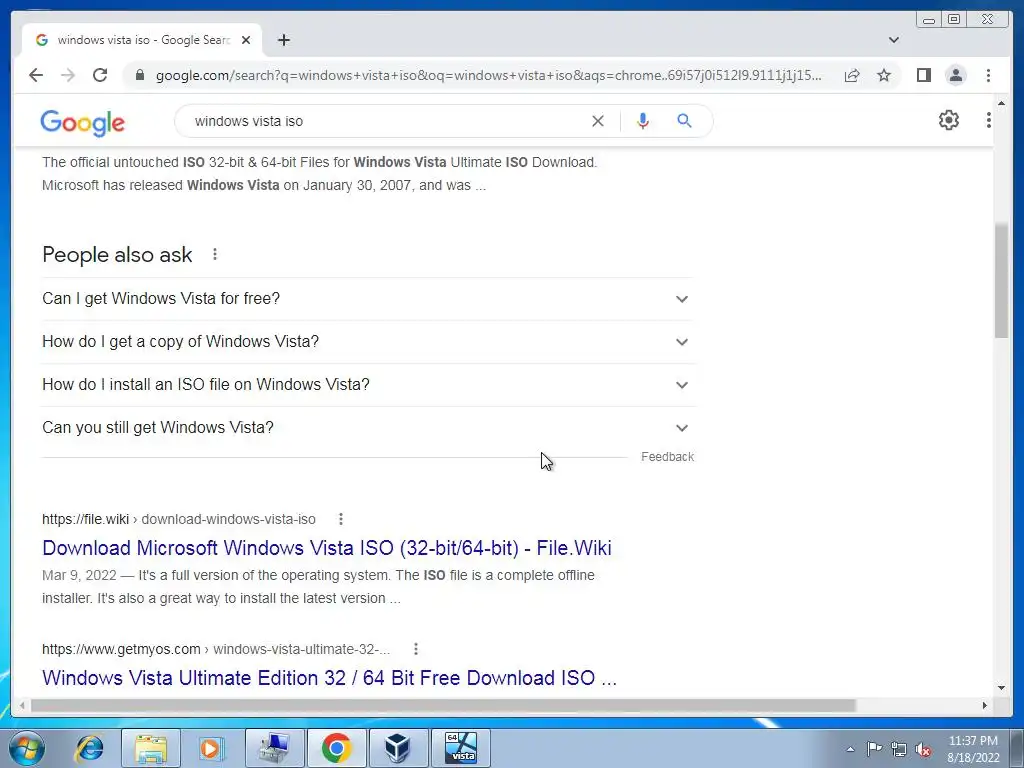Reload the current page
This screenshot has height=768, width=1024.
[100, 75]
